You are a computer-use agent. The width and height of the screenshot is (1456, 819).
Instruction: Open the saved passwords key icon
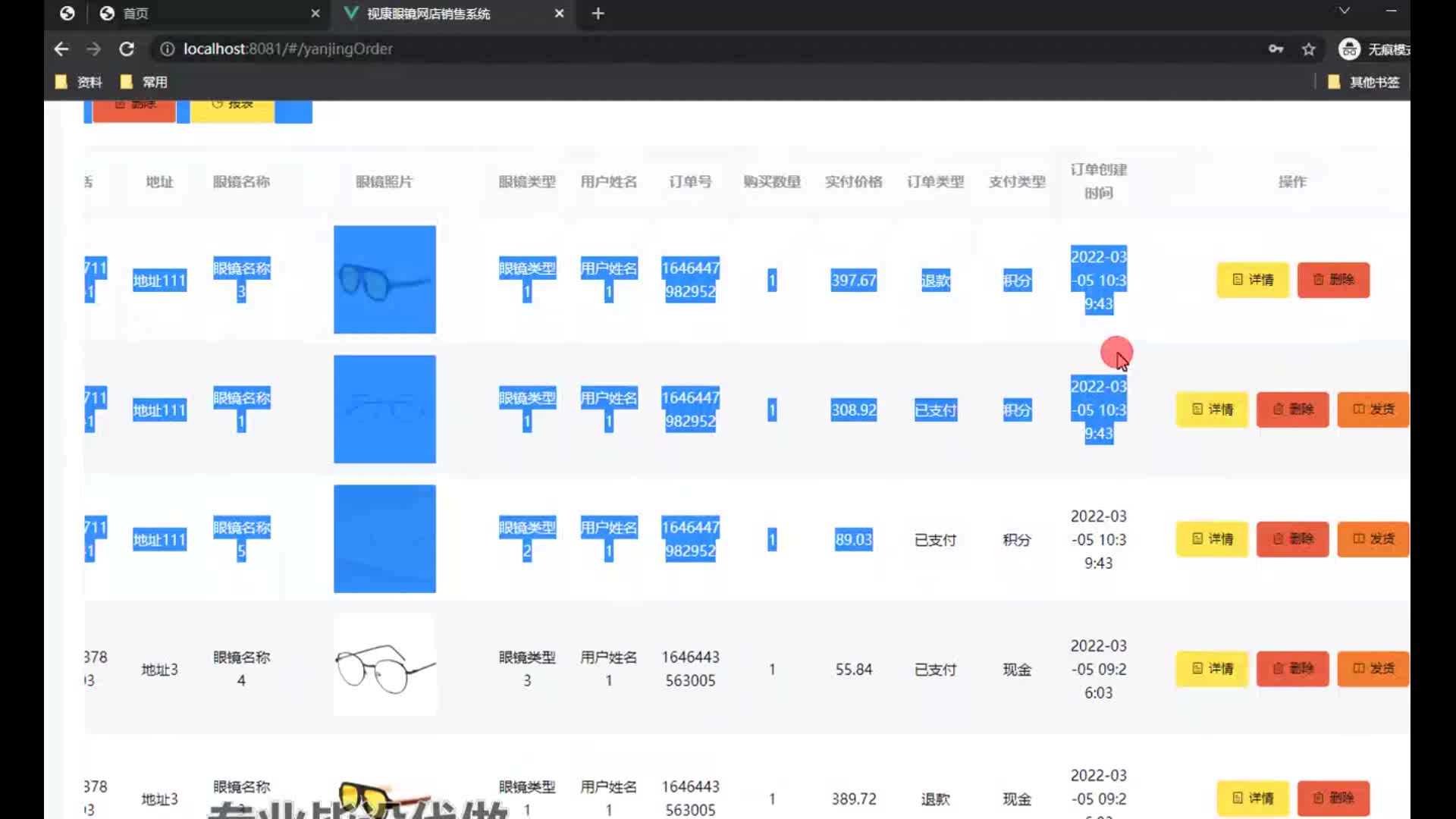[1276, 49]
